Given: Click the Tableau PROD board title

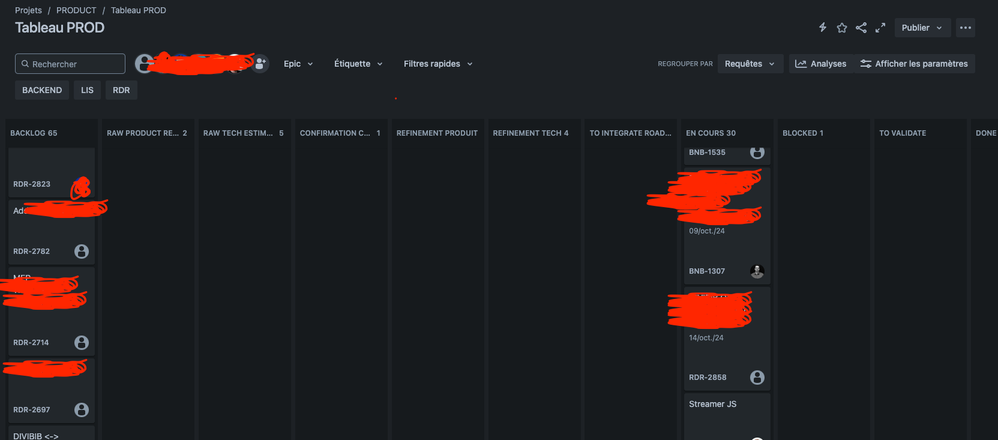Looking at the screenshot, I should 60,28.
